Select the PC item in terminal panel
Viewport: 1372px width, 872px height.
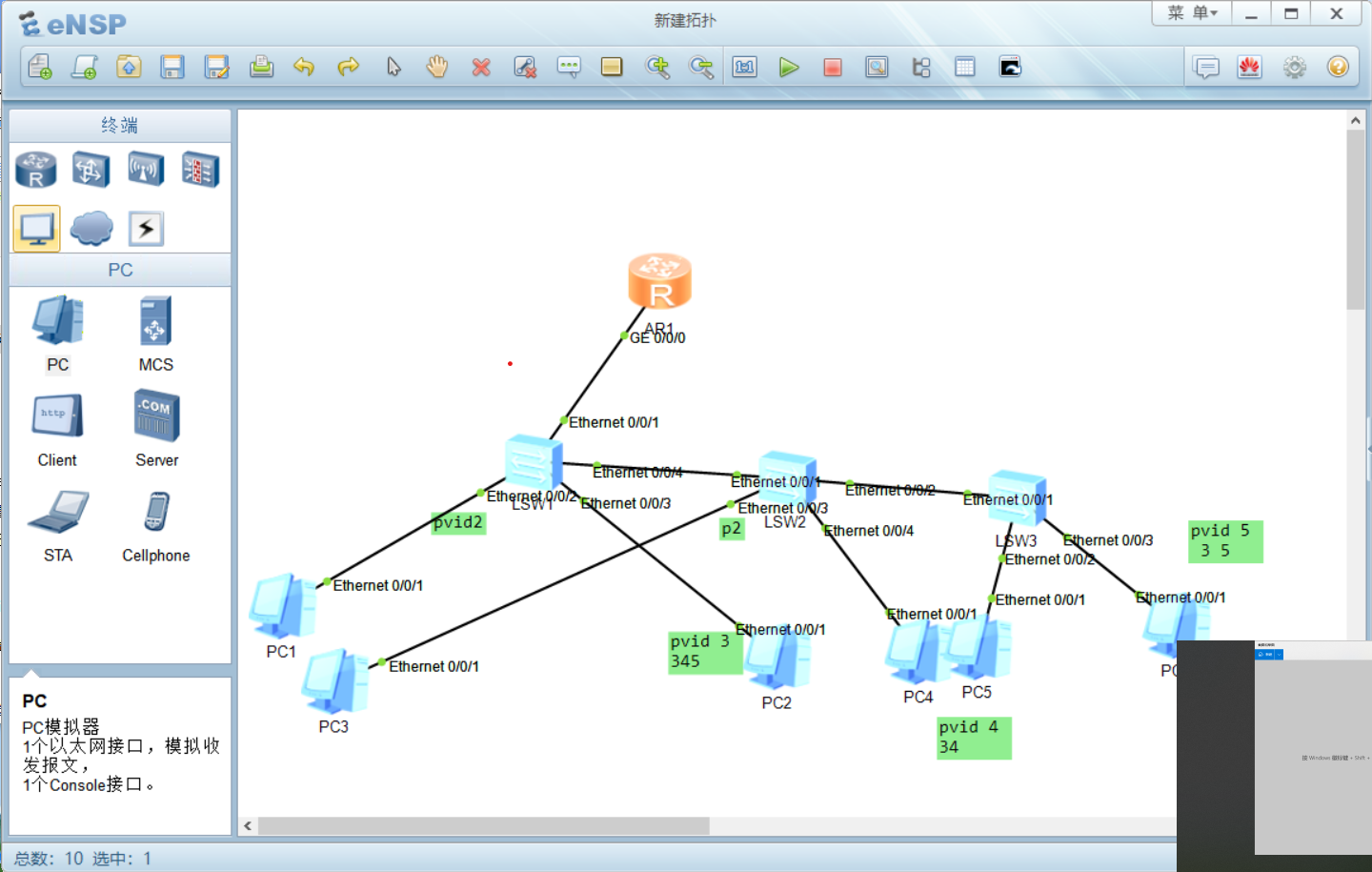[x=56, y=331]
